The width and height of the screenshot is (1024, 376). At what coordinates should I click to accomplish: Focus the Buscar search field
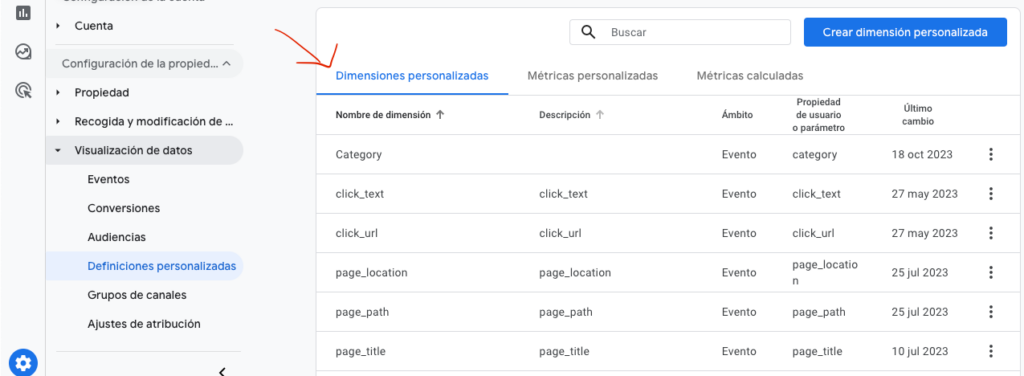680,32
